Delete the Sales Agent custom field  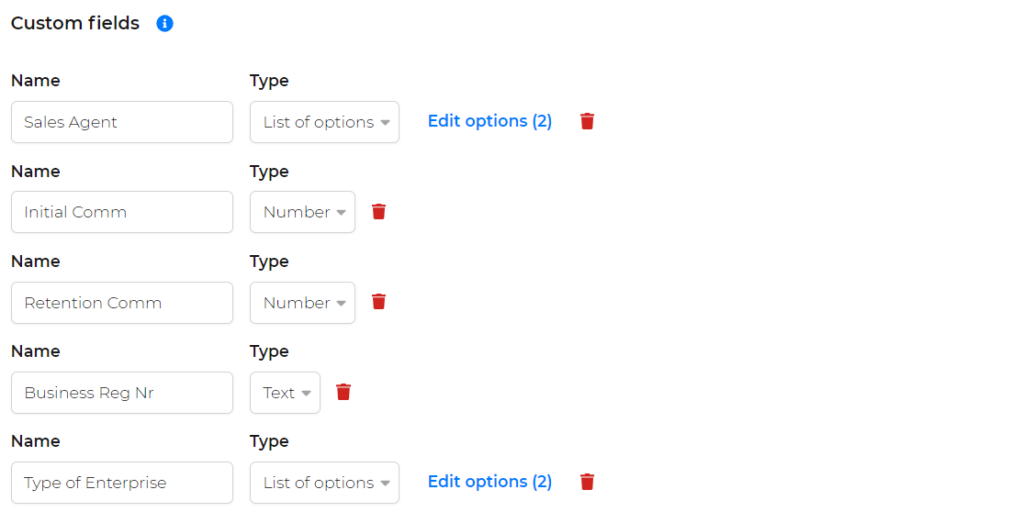pyautogui.click(x=587, y=121)
